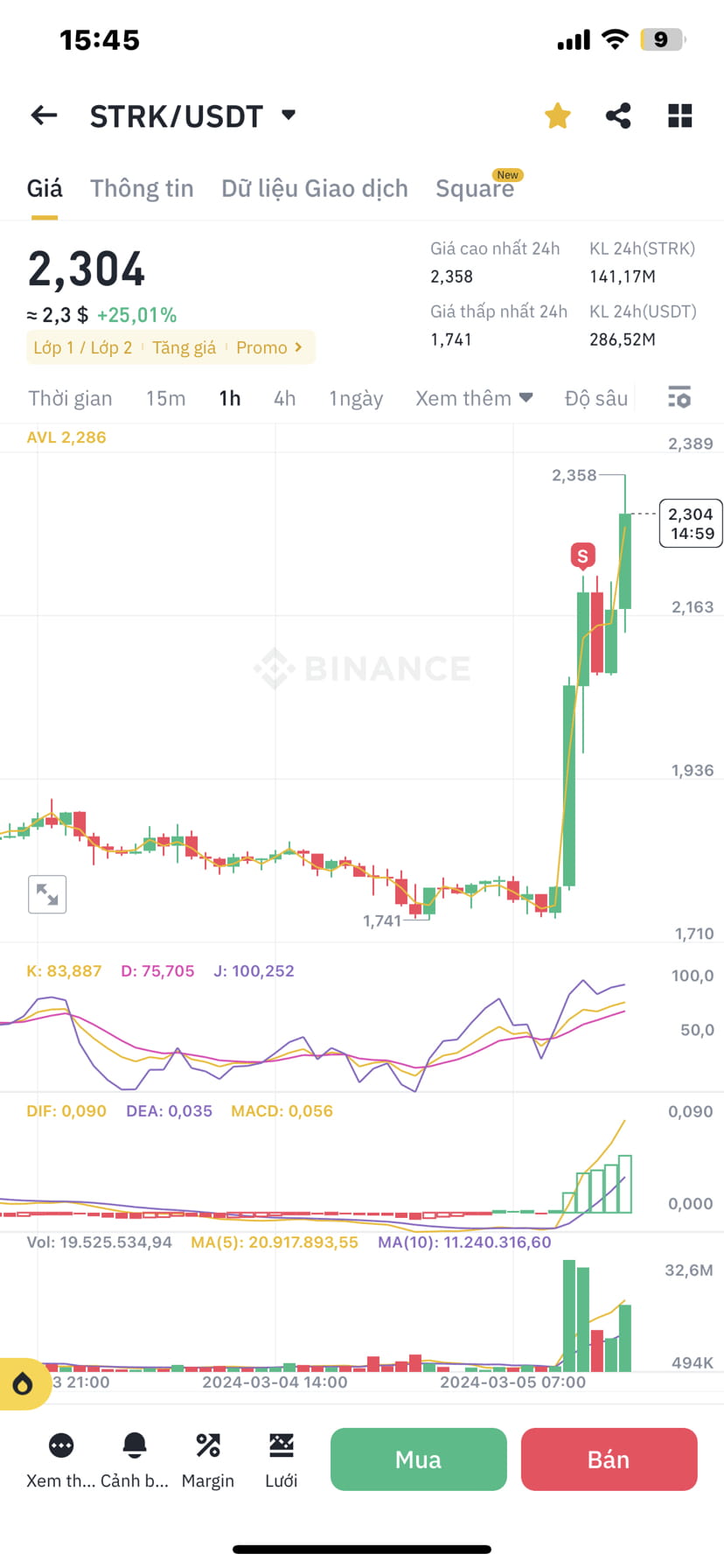Add STRK/USDT to favorites with the star icon
The width and height of the screenshot is (724, 1568).
[557, 115]
